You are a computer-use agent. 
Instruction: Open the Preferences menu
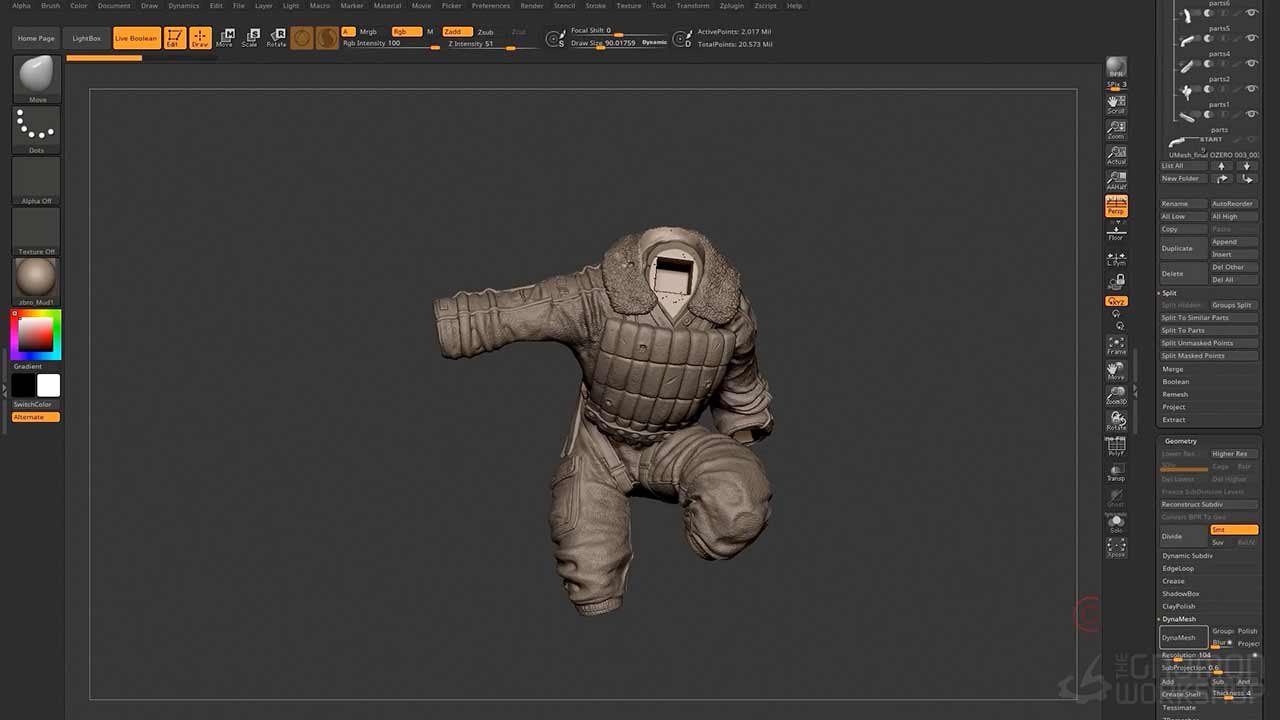click(490, 6)
